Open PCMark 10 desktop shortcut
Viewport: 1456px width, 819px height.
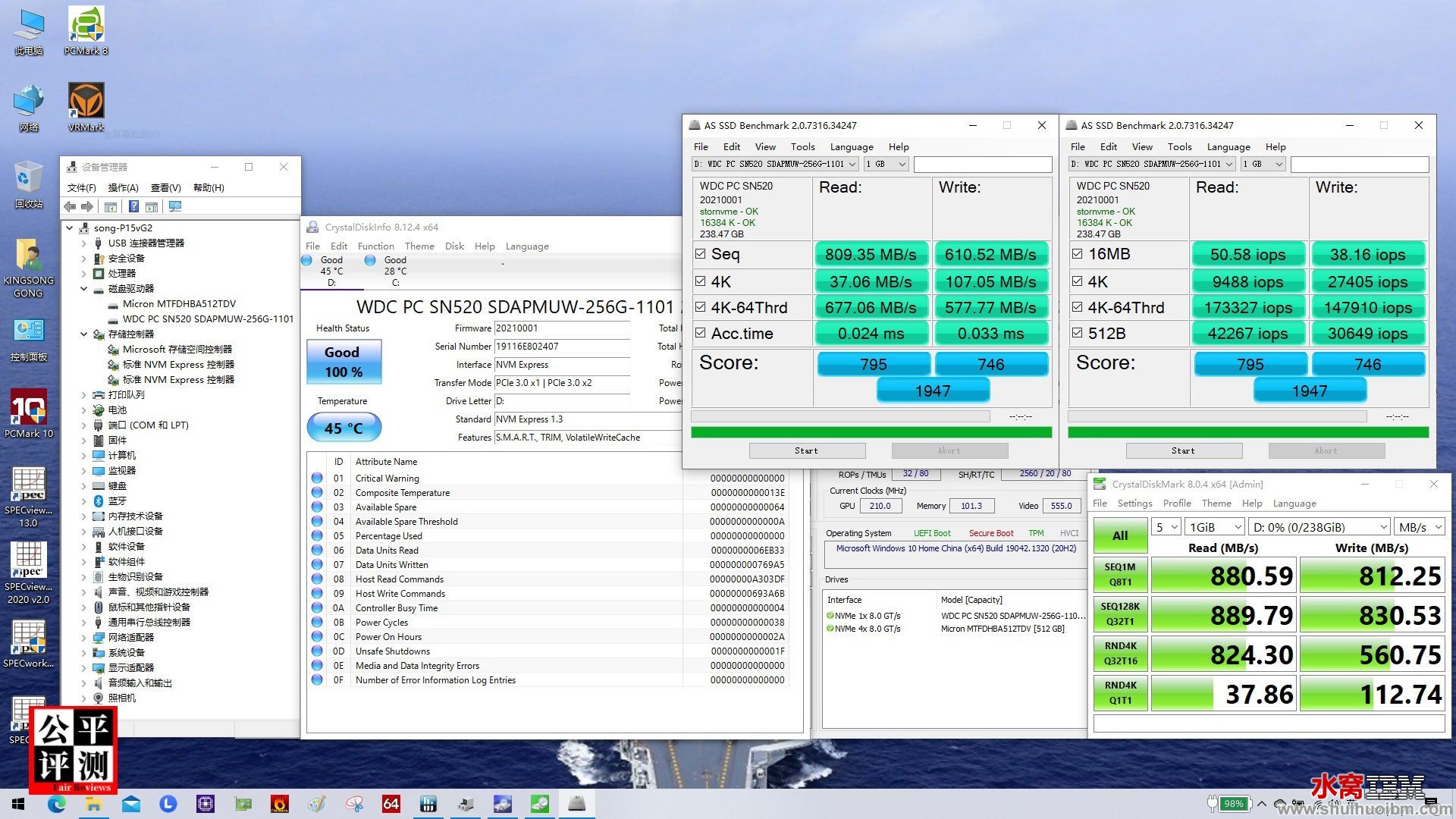click(x=28, y=413)
